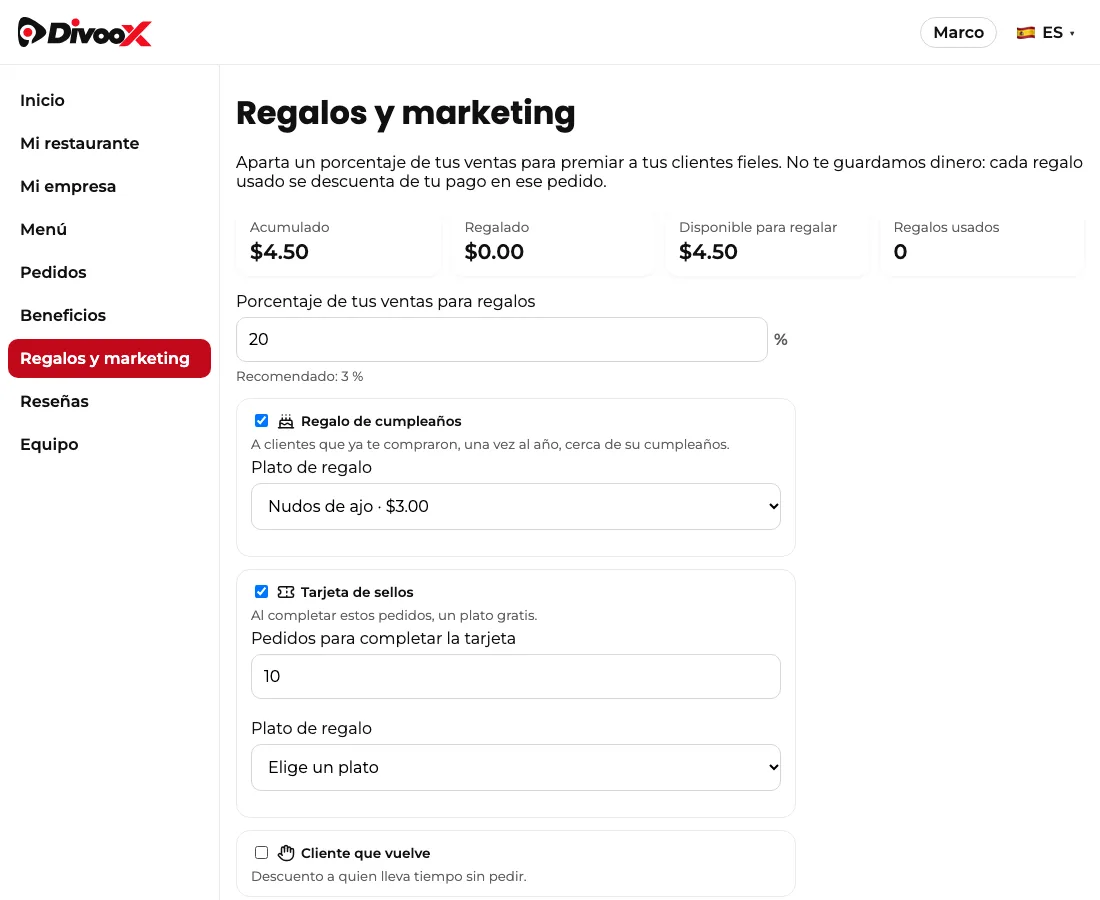1100x900 pixels.
Task: Click the Recomendado: 3 % hint
Action: (300, 377)
